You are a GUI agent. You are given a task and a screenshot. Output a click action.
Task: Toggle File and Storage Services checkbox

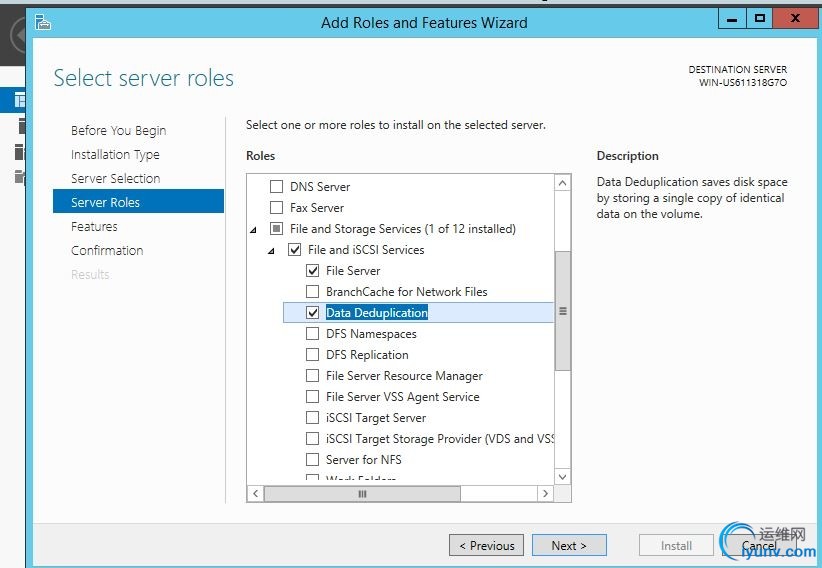pos(276,229)
